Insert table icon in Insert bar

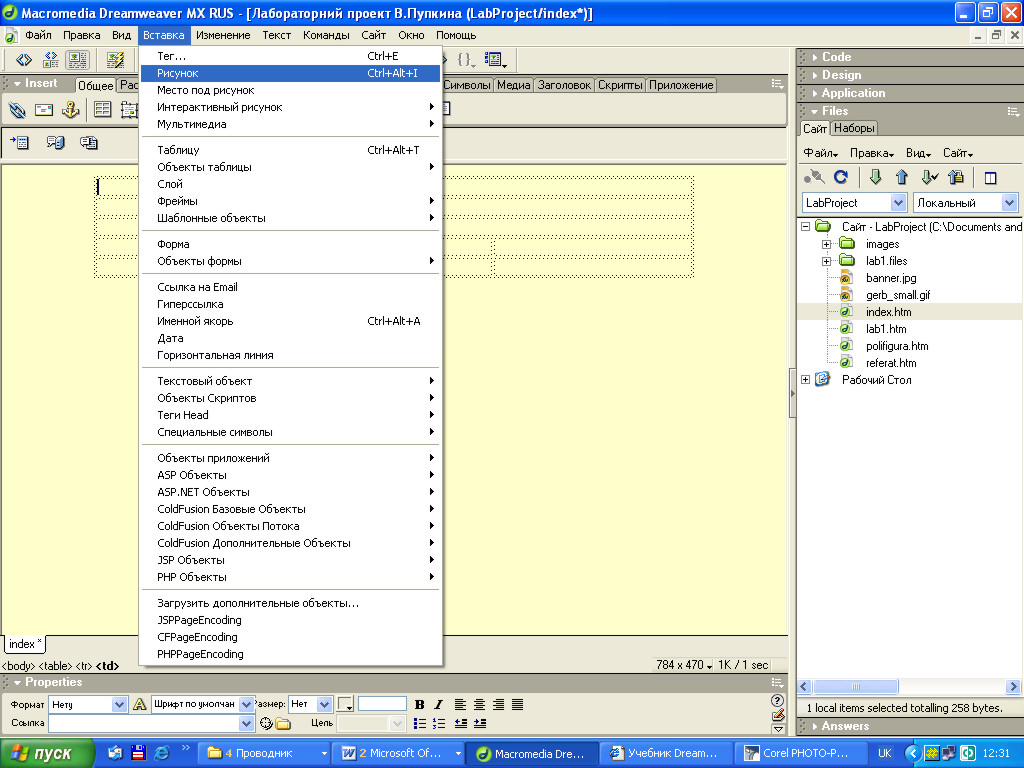tap(103, 110)
